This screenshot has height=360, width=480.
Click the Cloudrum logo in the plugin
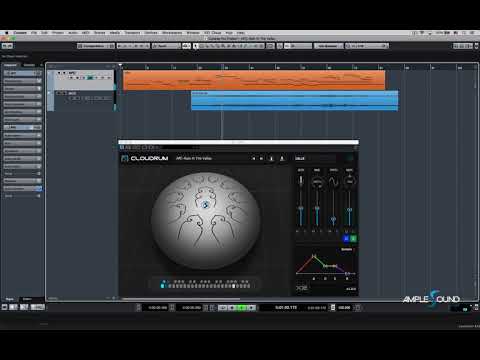(x=145, y=158)
